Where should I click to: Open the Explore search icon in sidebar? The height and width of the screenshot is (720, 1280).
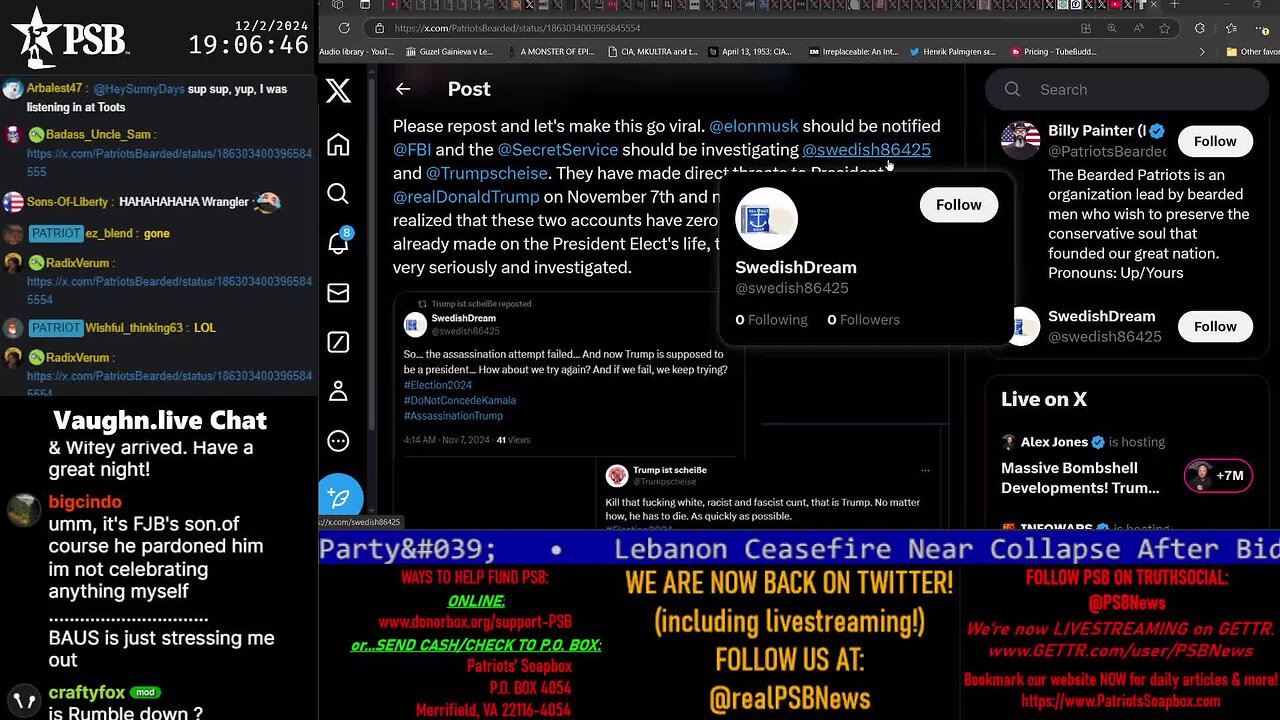pos(338,194)
